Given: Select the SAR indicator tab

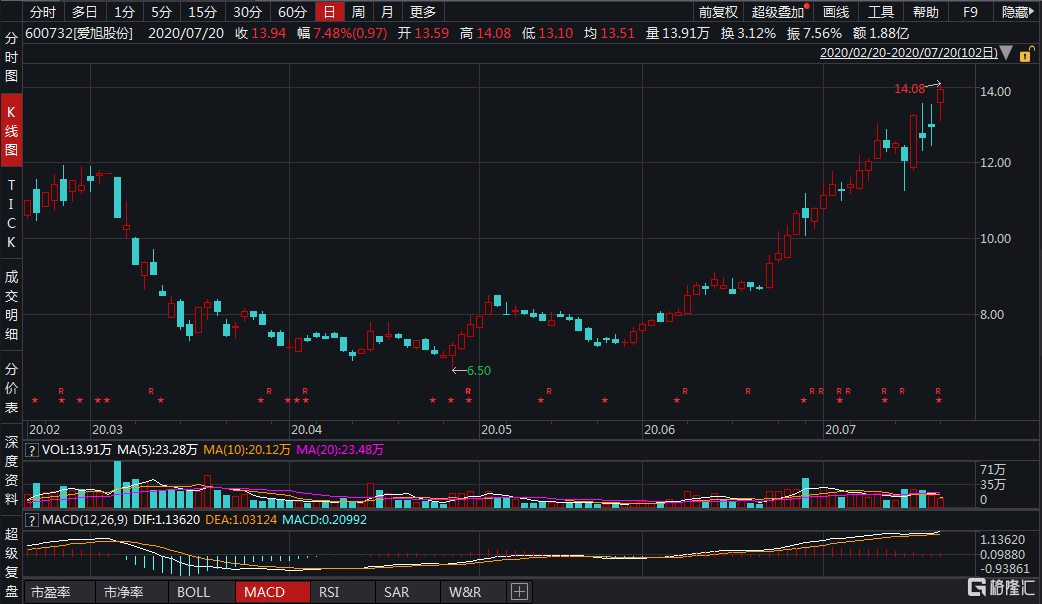Looking at the screenshot, I should pos(397,592).
